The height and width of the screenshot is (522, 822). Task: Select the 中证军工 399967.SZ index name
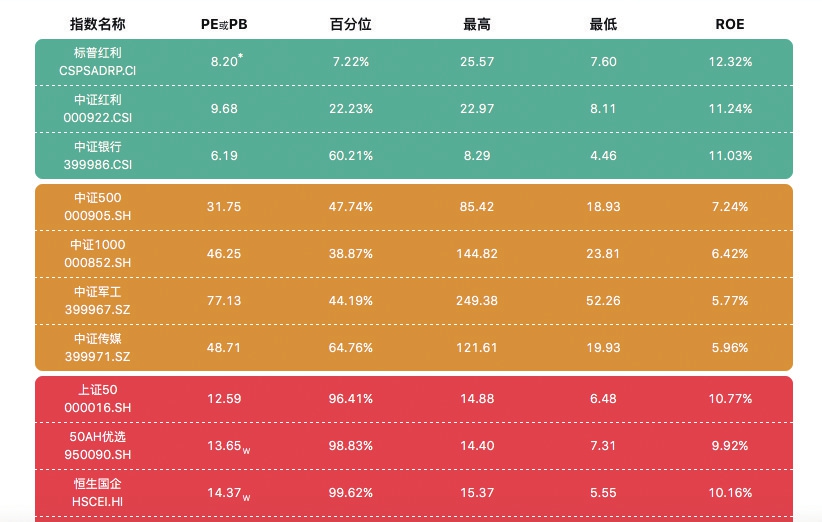click(x=98, y=301)
